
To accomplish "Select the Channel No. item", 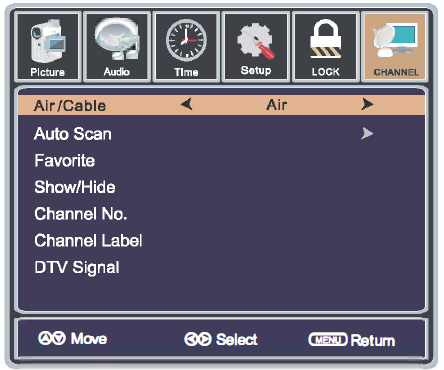I will tap(81, 214).
